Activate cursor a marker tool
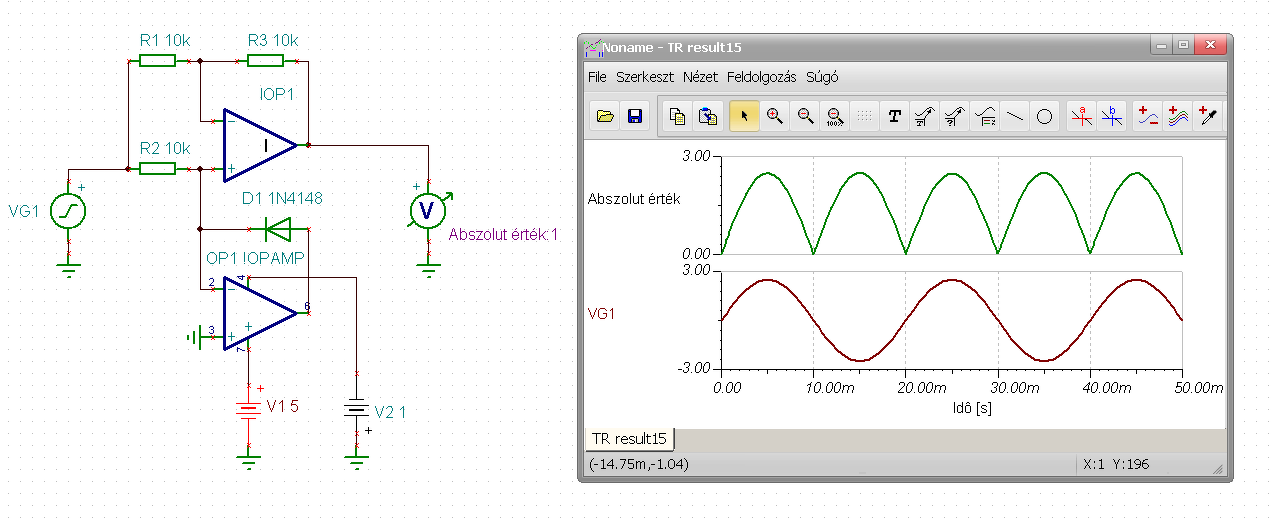Image resolution: width=1278 pixels, height=518 pixels. click(1080, 117)
